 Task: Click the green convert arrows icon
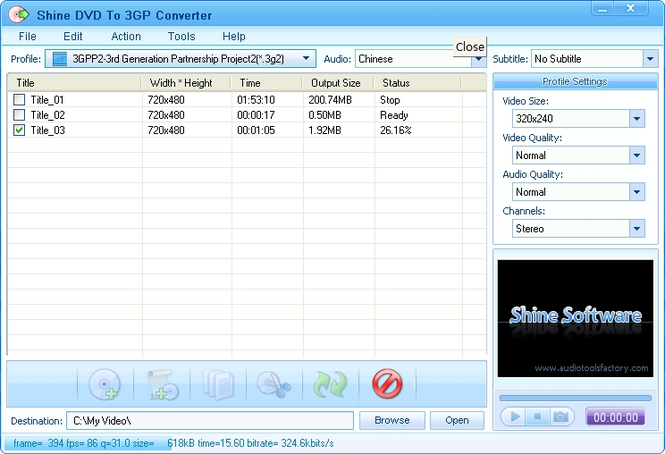(x=330, y=384)
